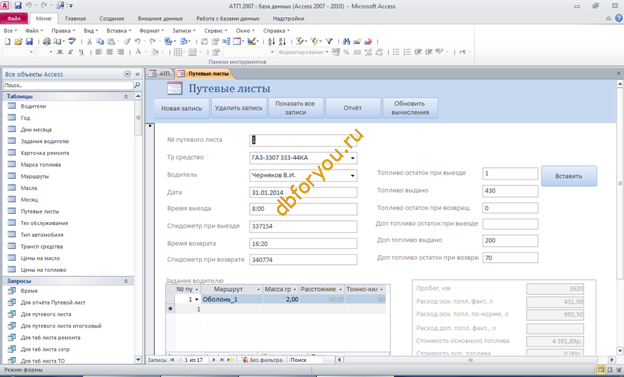Viewport: 624px width, 377px height.
Task: Click the Center align icon
Action: coord(109,52)
